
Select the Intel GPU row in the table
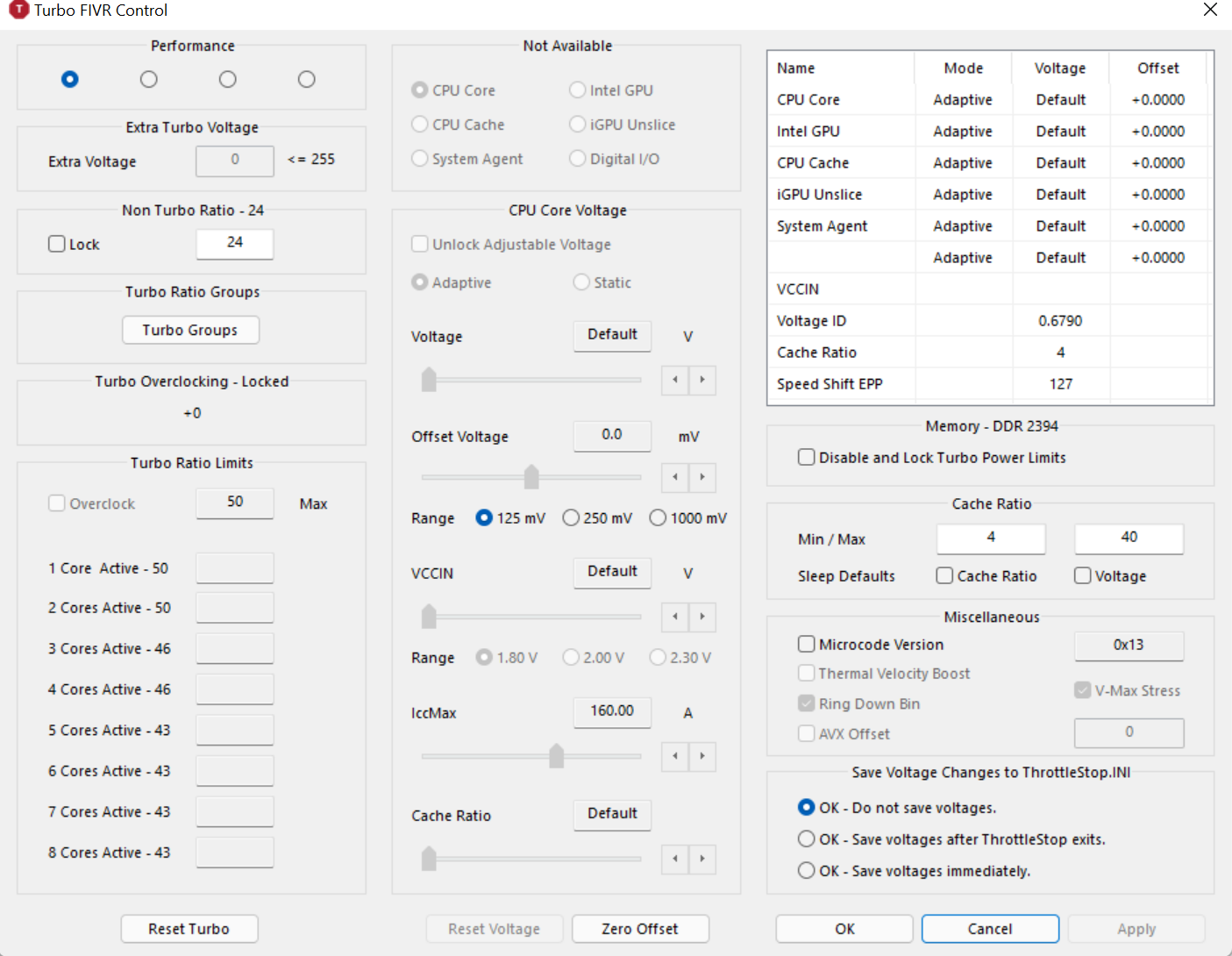point(987,132)
